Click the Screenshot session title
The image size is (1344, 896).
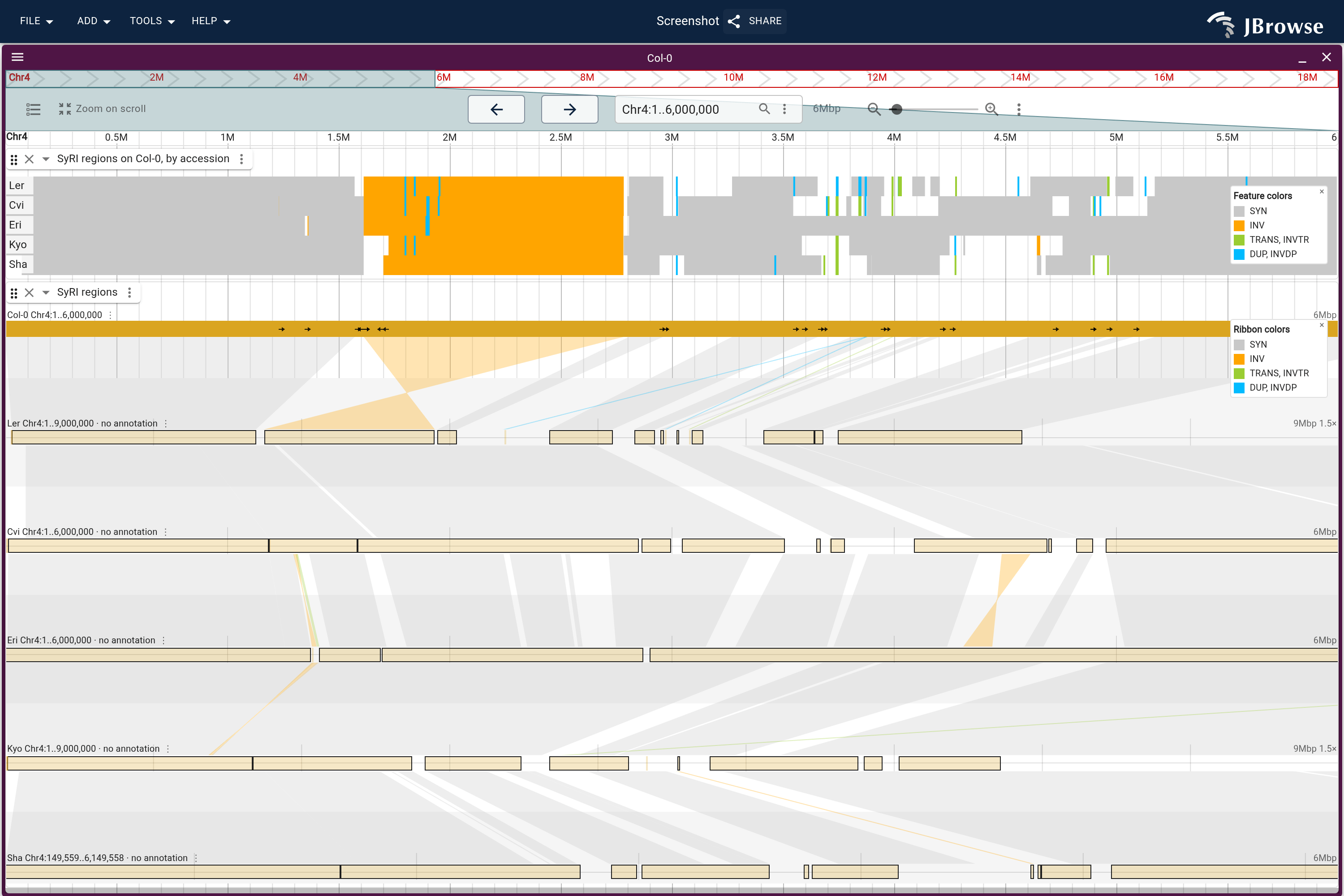pos(687,21)
